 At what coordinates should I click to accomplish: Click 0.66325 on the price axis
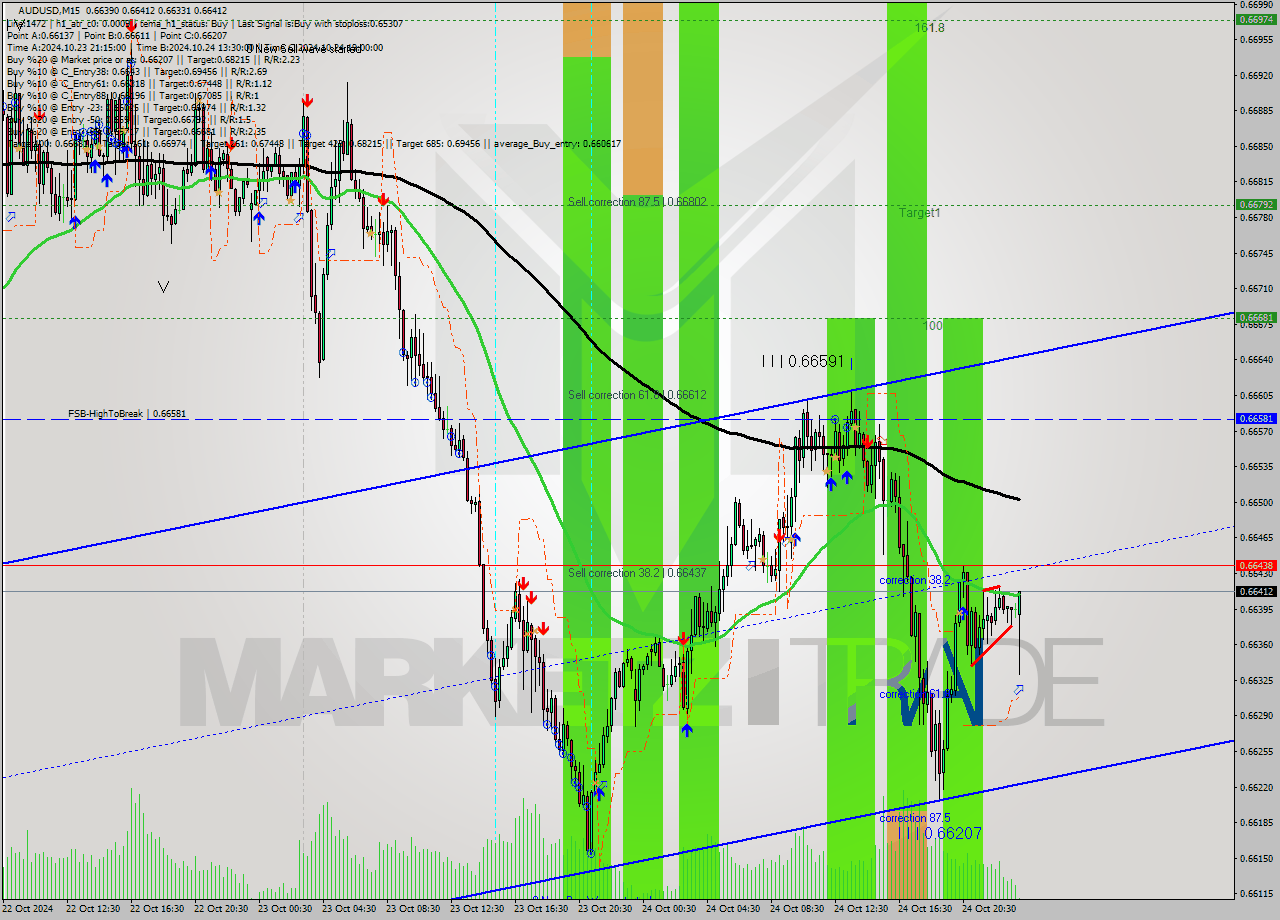1255,680
